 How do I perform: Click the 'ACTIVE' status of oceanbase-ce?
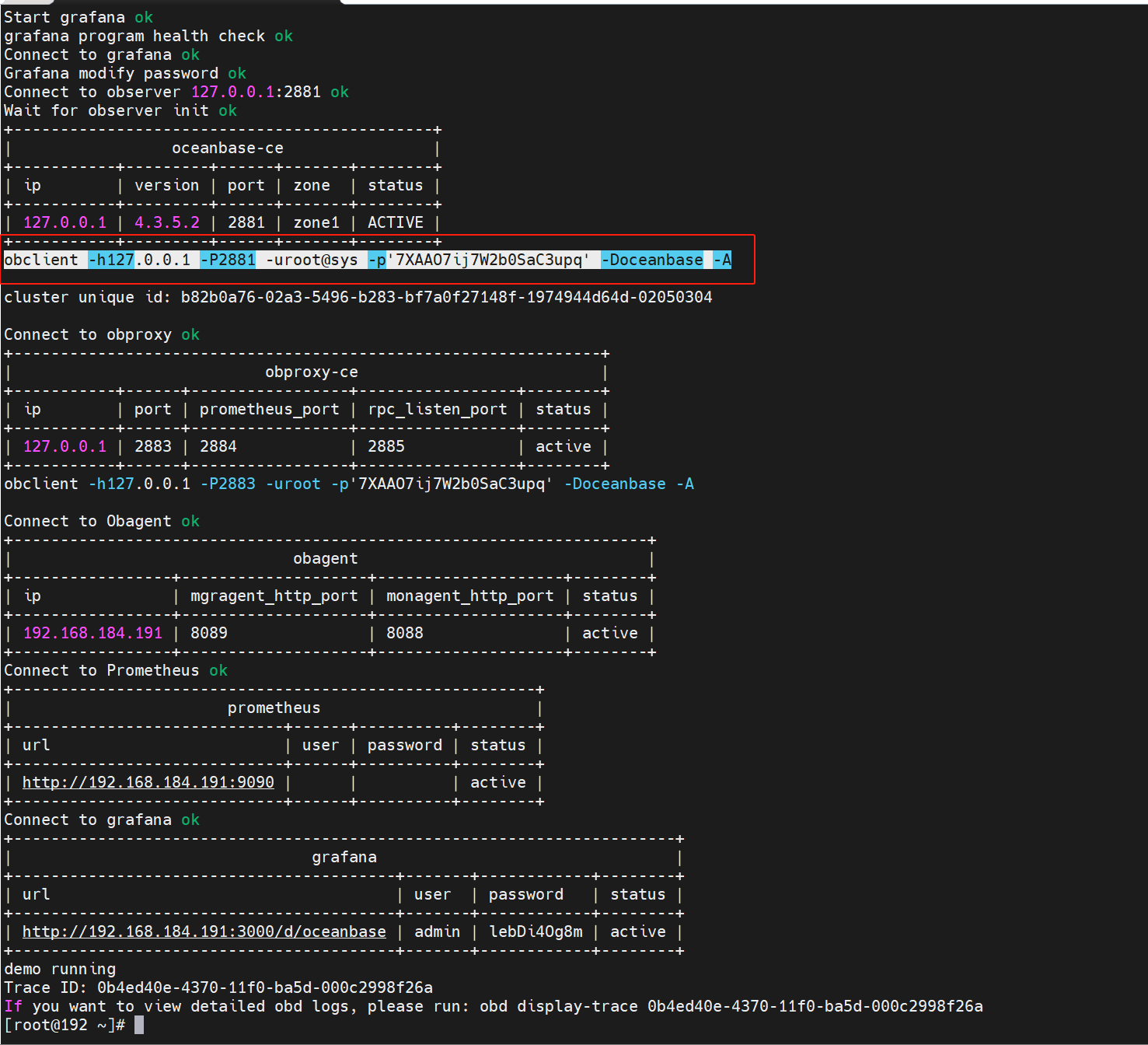tap(396, 222)
